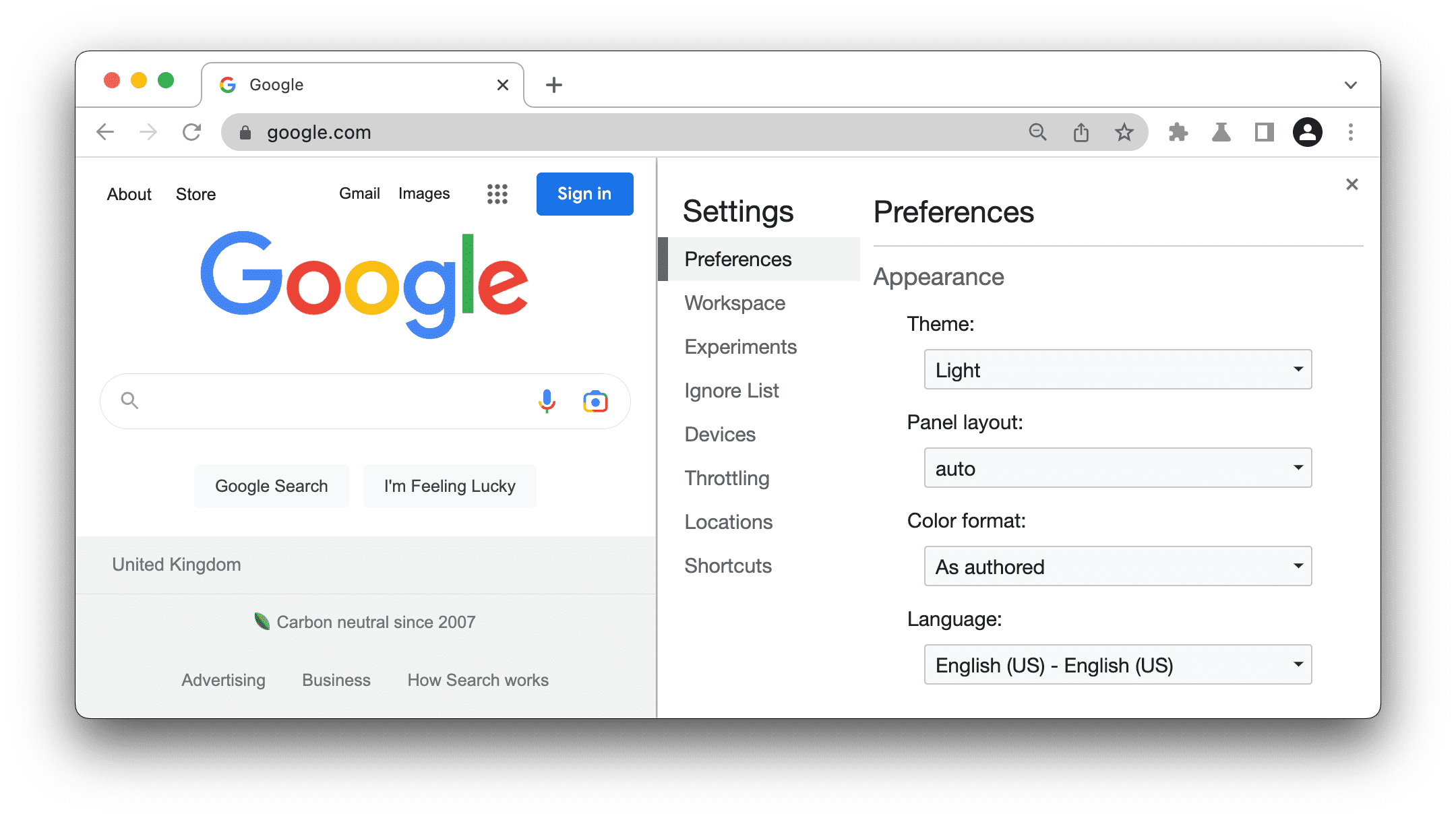
Task: Click the Google Lens camera search icon
Action: [595, 400]
